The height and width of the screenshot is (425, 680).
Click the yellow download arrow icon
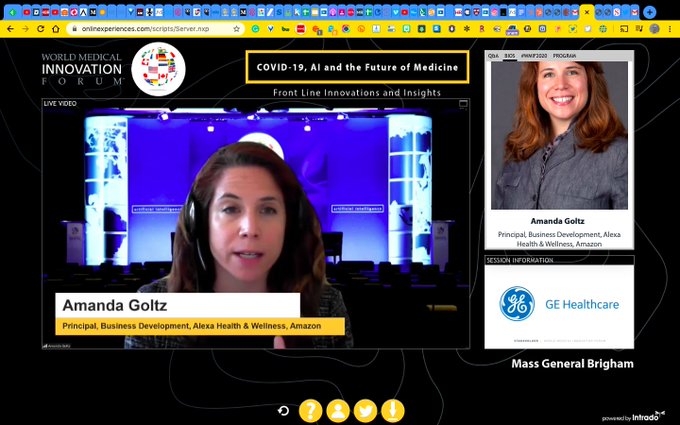pos(392,411)
